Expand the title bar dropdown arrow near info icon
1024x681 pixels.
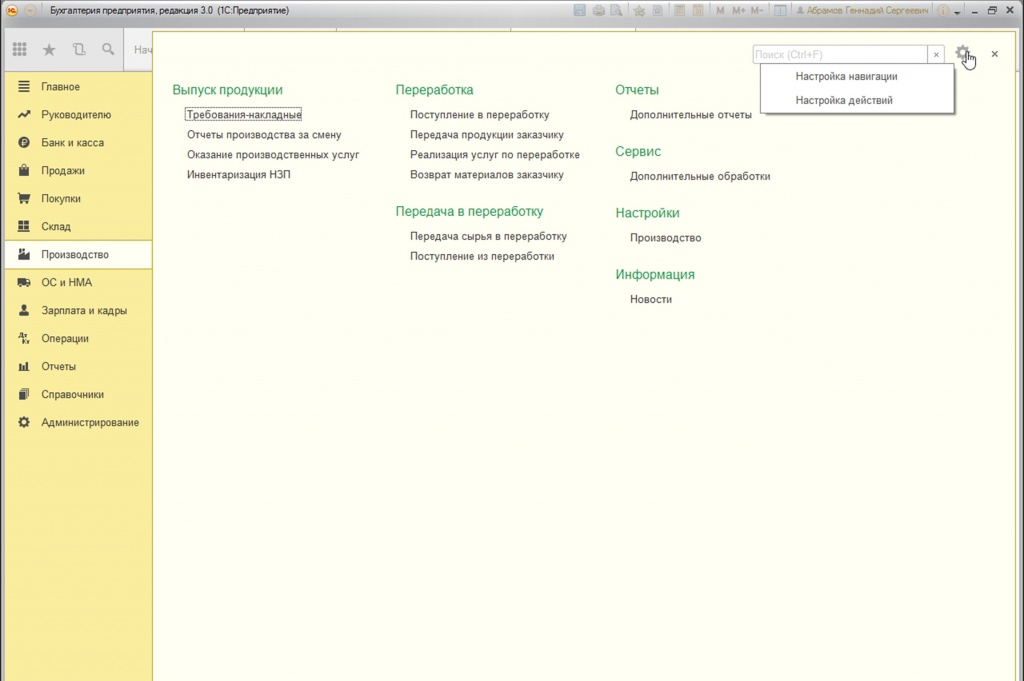click(957, 12)
